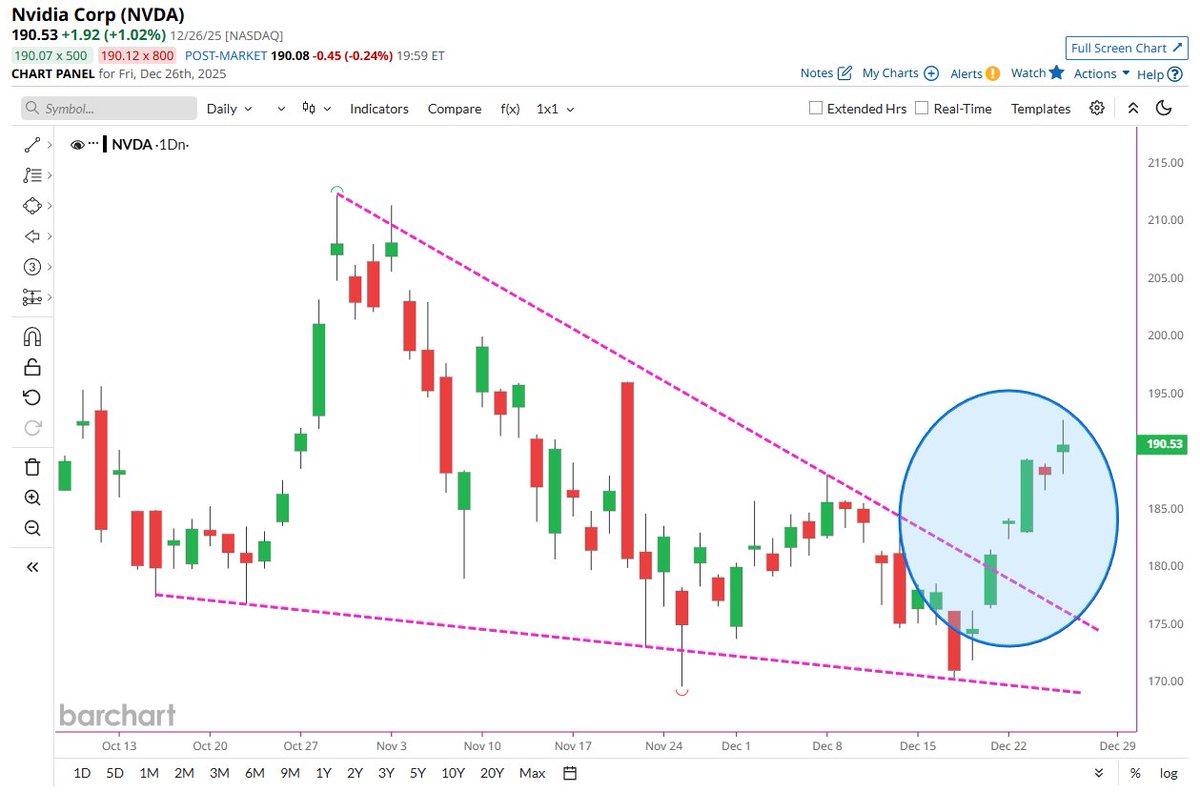Set range to 9M
This screenshot has height=792, width=1200.
[x=290, y=773]
